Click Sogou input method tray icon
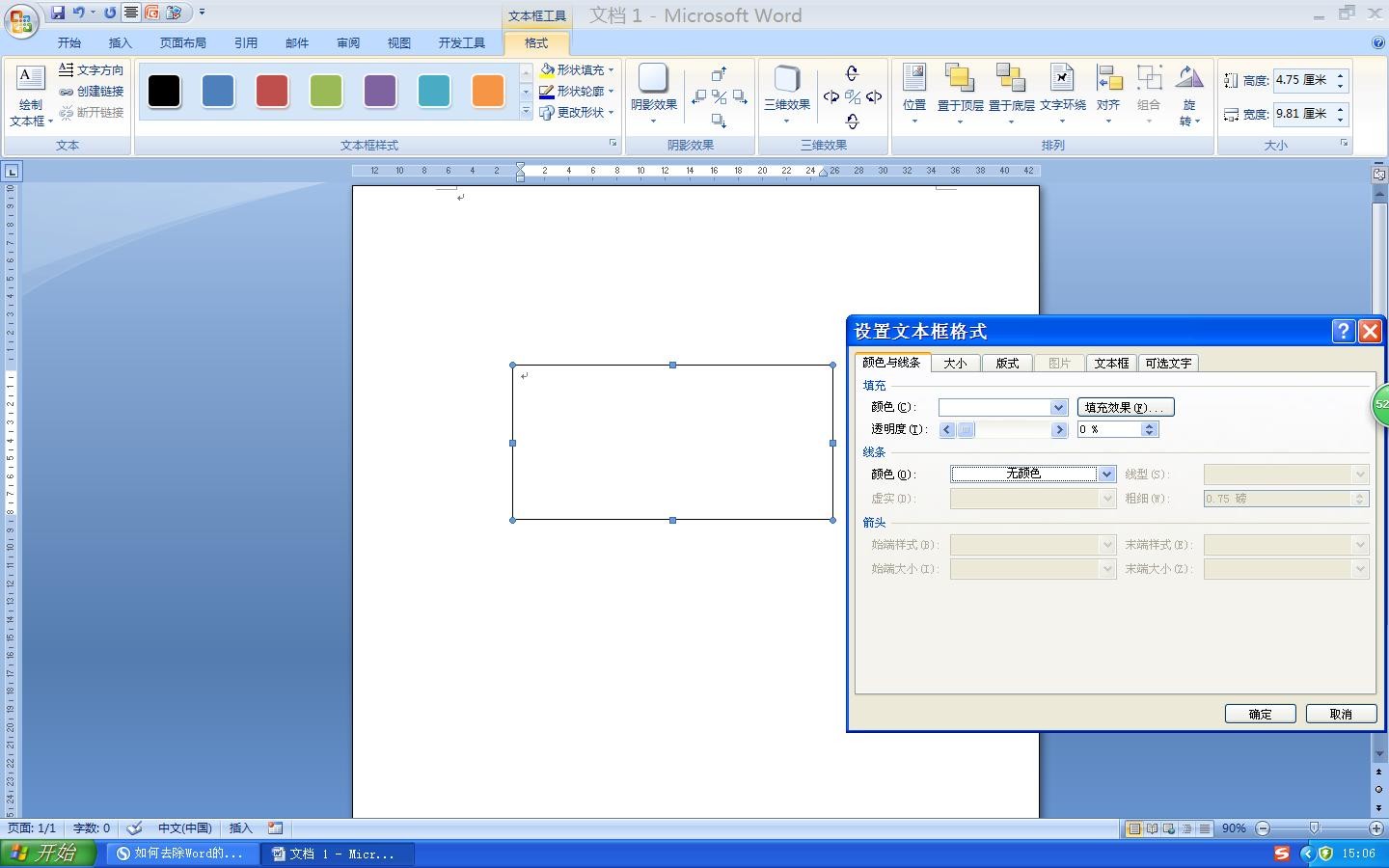Image resolution: width=1389 pixels, height=868 pixels. point(1281,854)
